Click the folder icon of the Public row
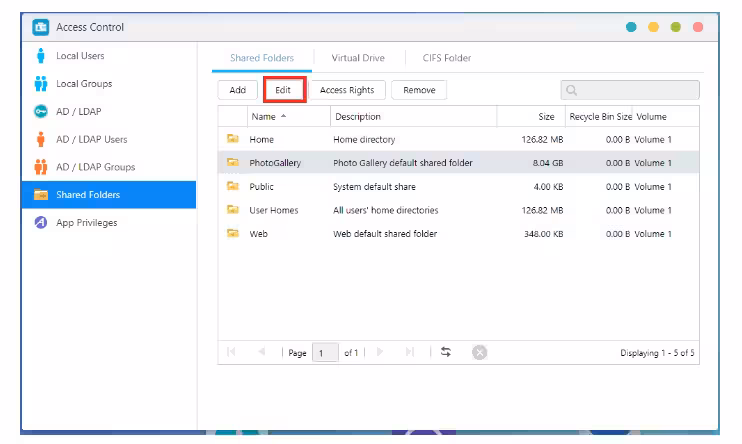Image resolution: width=742 pixels, height=444 pixels. 233,186
